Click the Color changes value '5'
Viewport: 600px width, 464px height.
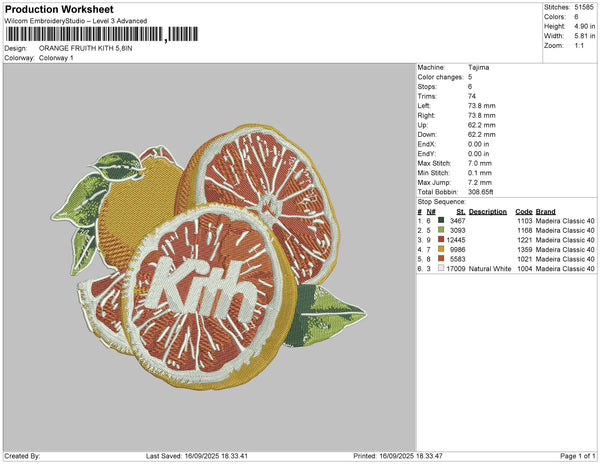click(x=470, y=77)
